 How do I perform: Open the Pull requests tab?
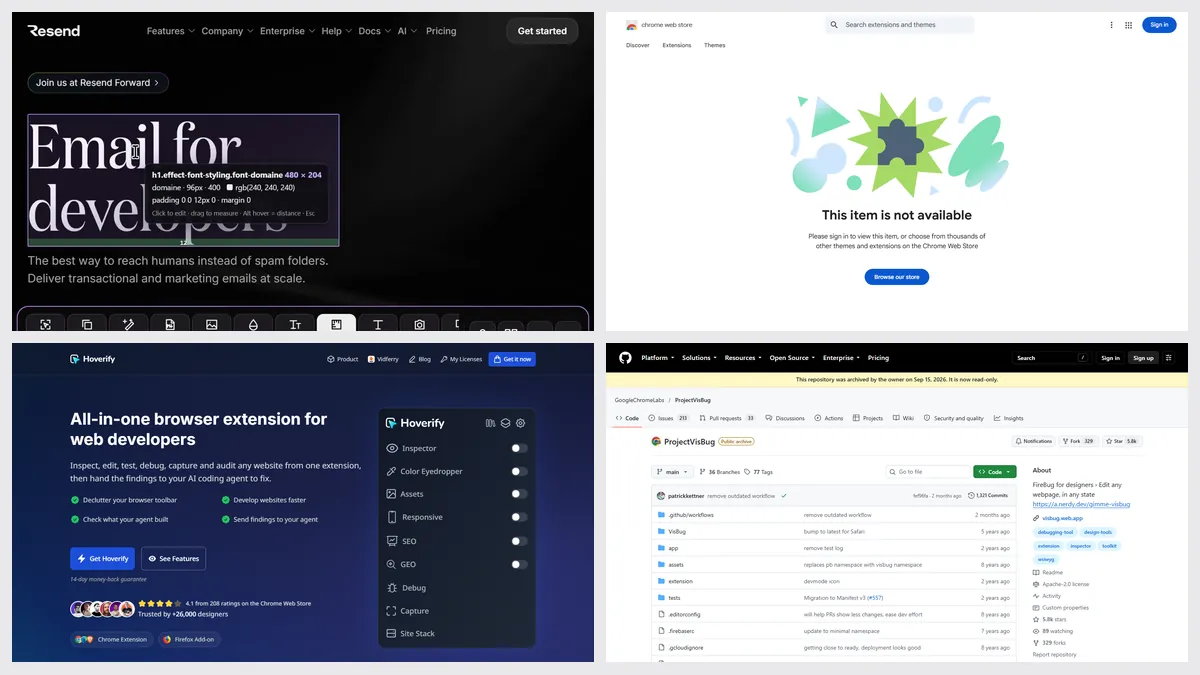[727, 418]
